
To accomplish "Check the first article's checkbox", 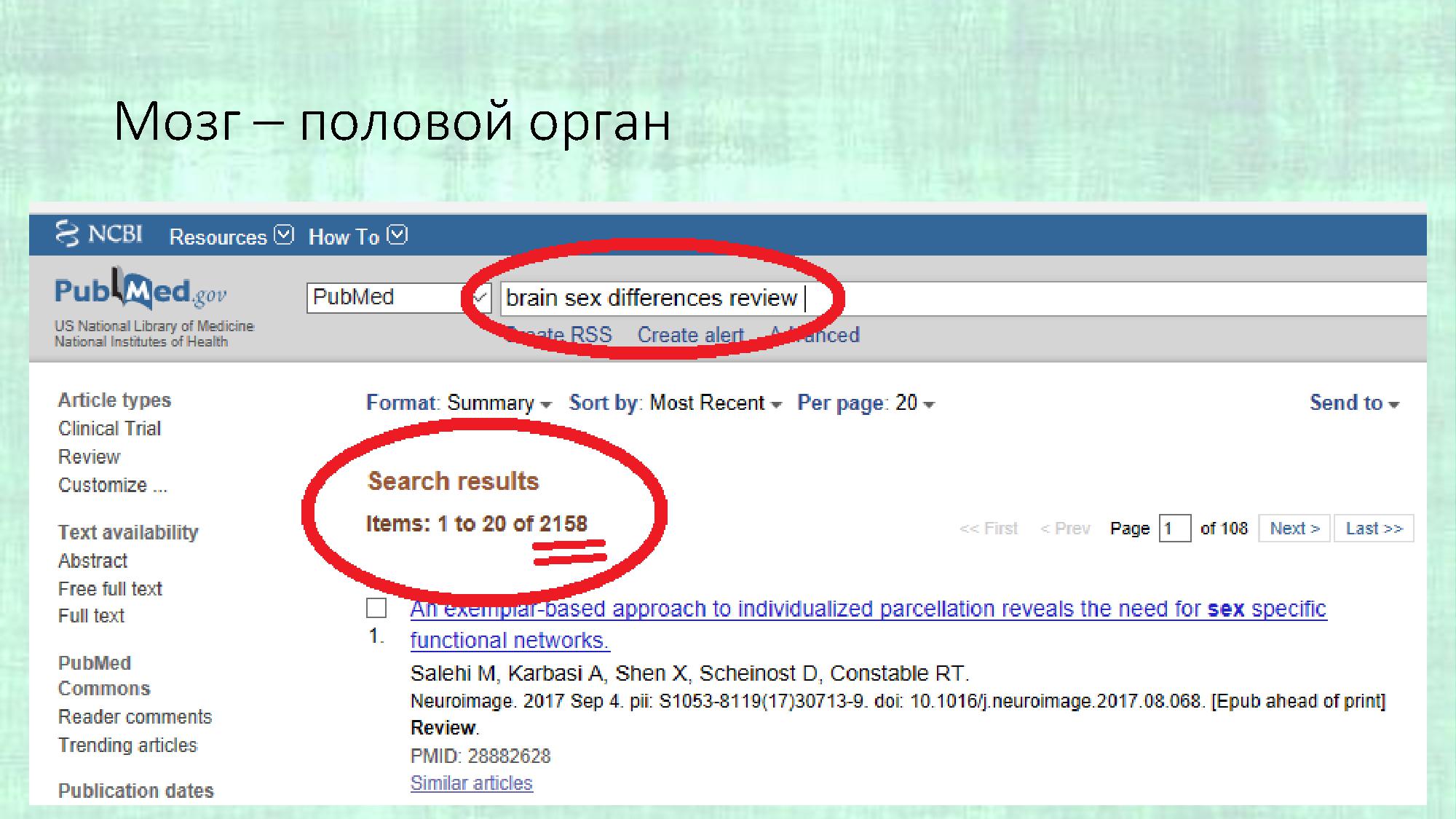I will (376, 608).
